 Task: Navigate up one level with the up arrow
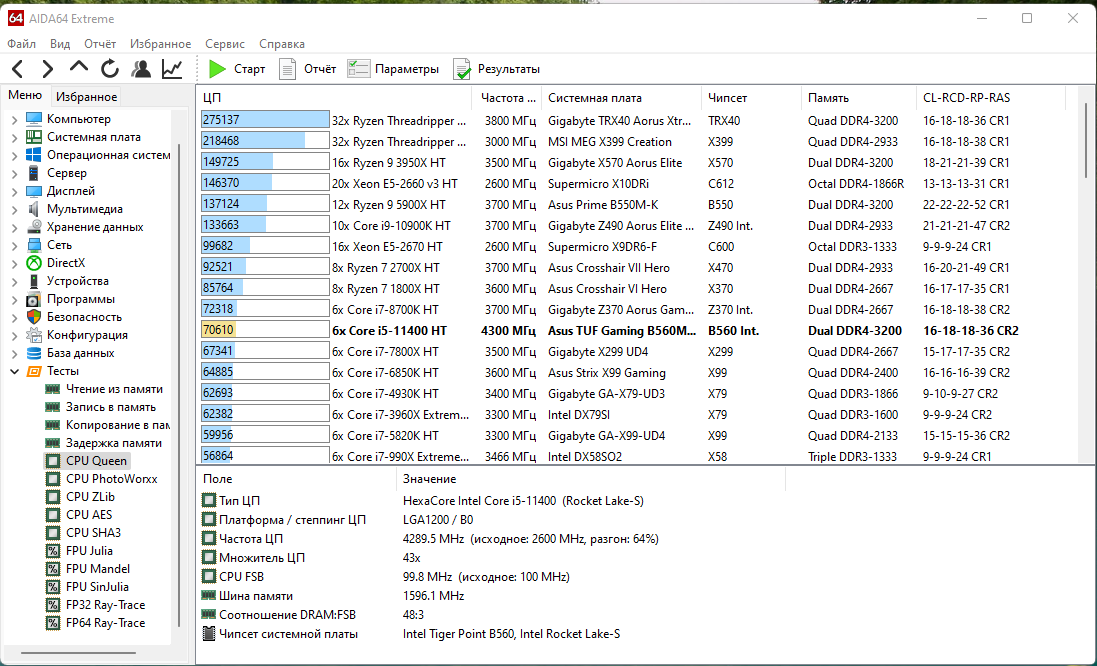pos(78,67)
